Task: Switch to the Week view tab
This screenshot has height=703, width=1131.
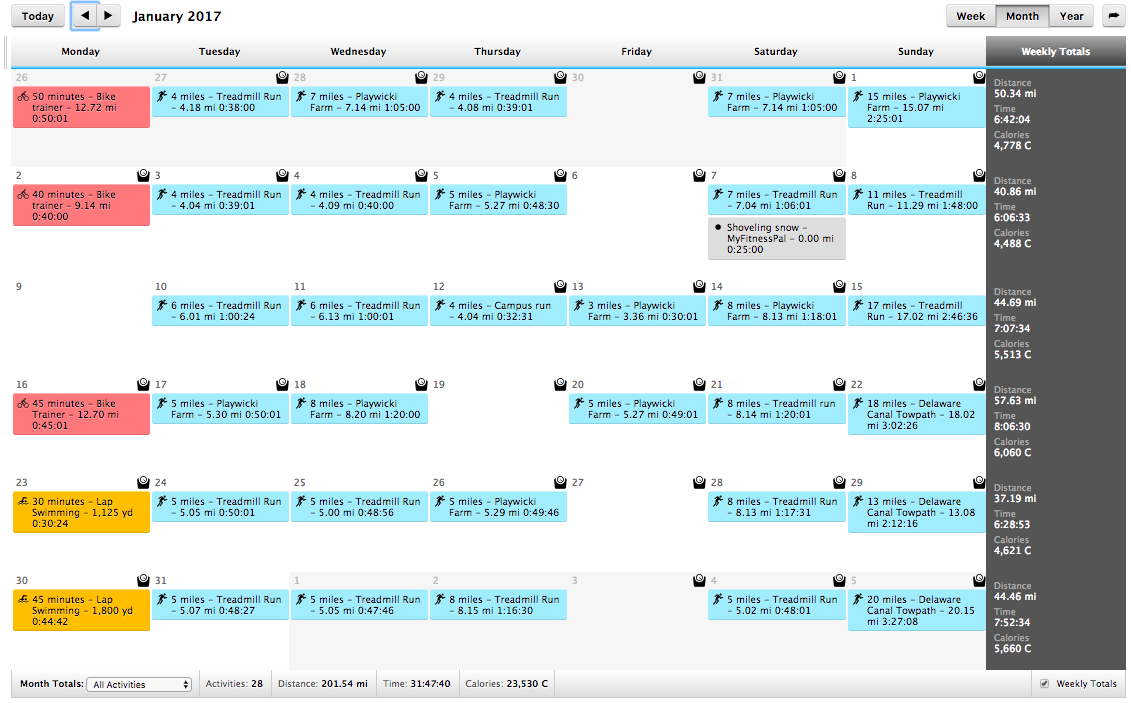Action: click(x=970, y=16)
